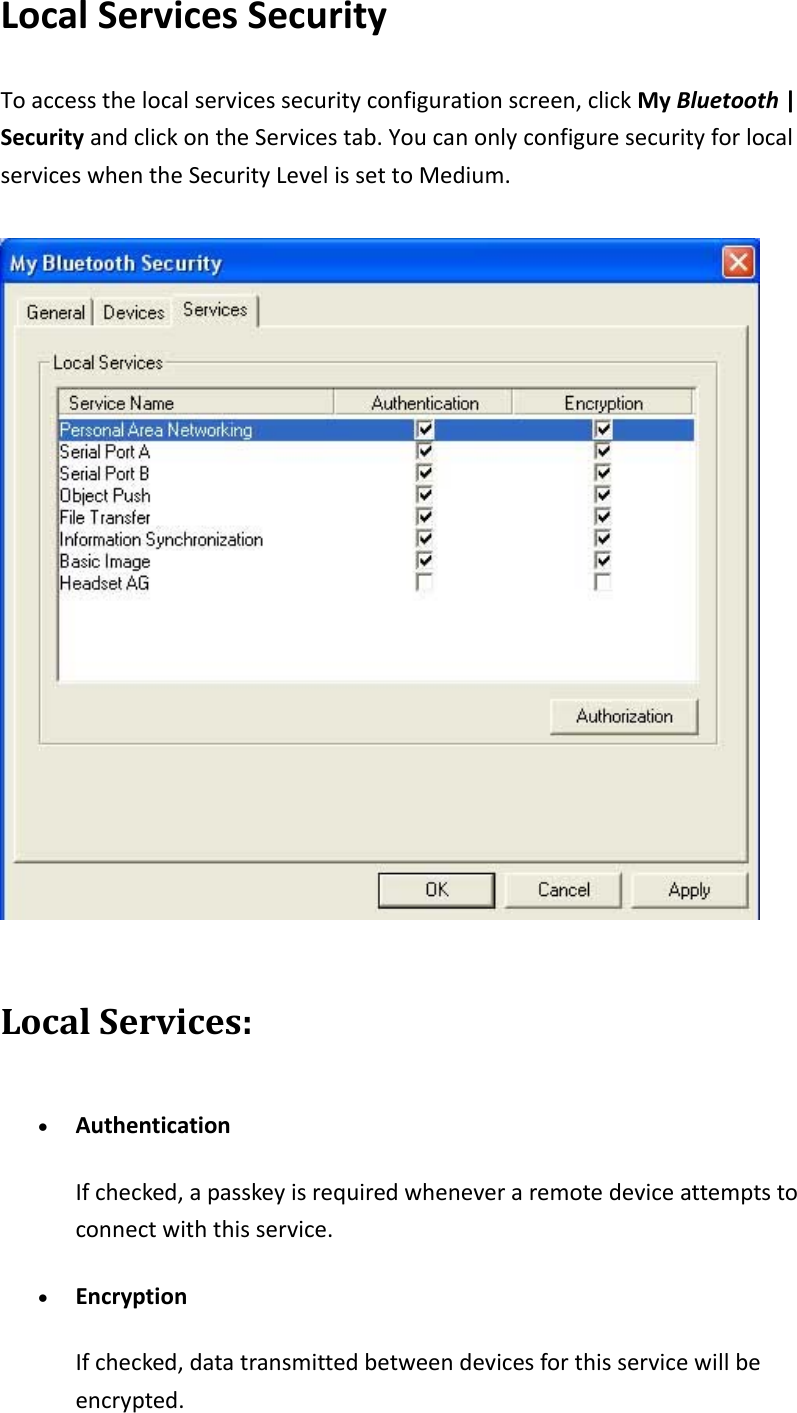Uncheck Encryption for Serial Port A
Viewport: 797px width, 1413px height.
click(603, 452)
